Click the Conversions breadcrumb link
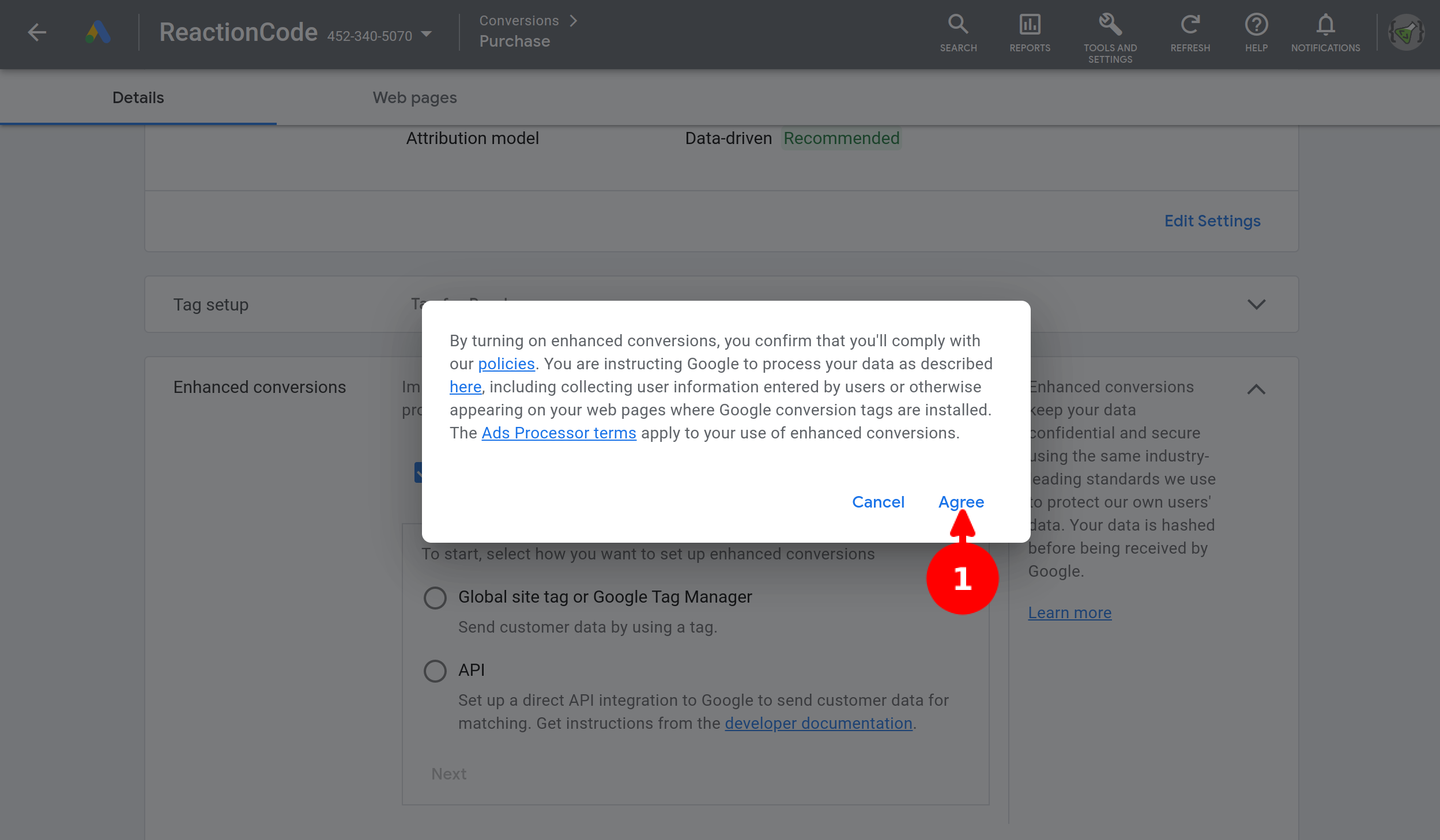 point(519,21)
